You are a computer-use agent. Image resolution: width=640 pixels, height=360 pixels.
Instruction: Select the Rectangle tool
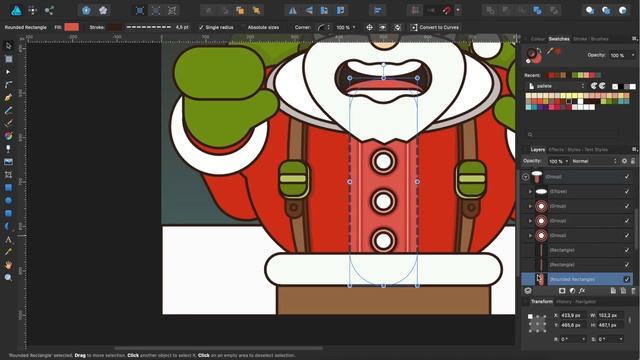coord(8,188)
